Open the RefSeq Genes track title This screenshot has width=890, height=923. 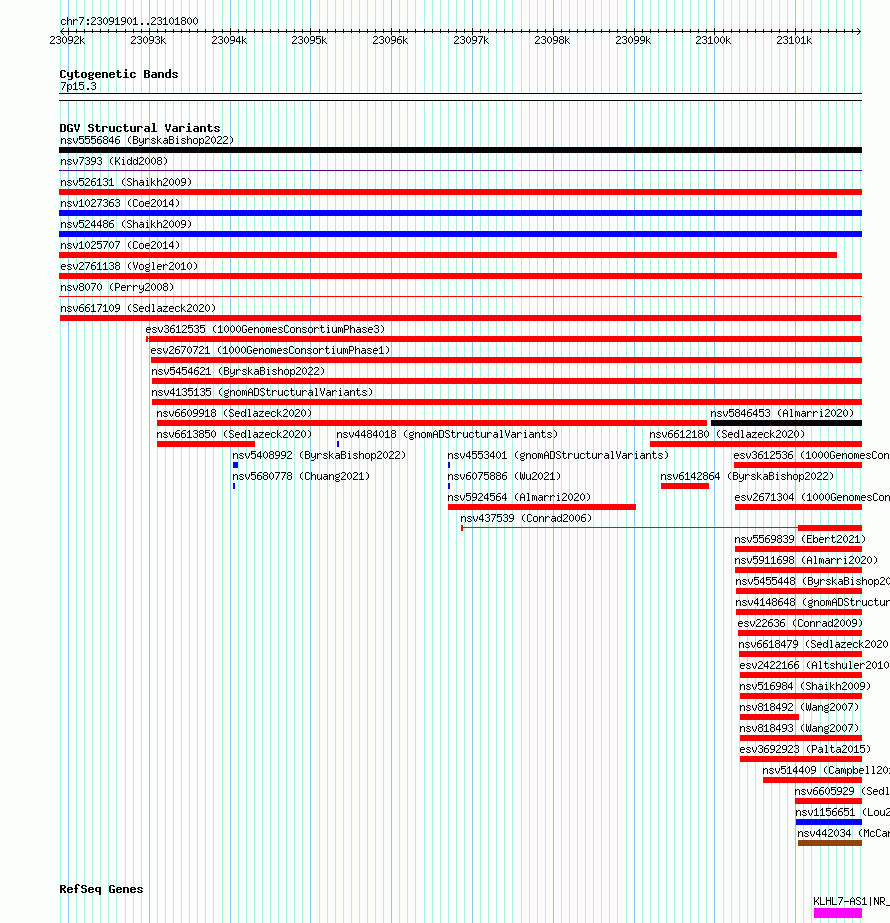pyautogui.click(x=101, y=889)
